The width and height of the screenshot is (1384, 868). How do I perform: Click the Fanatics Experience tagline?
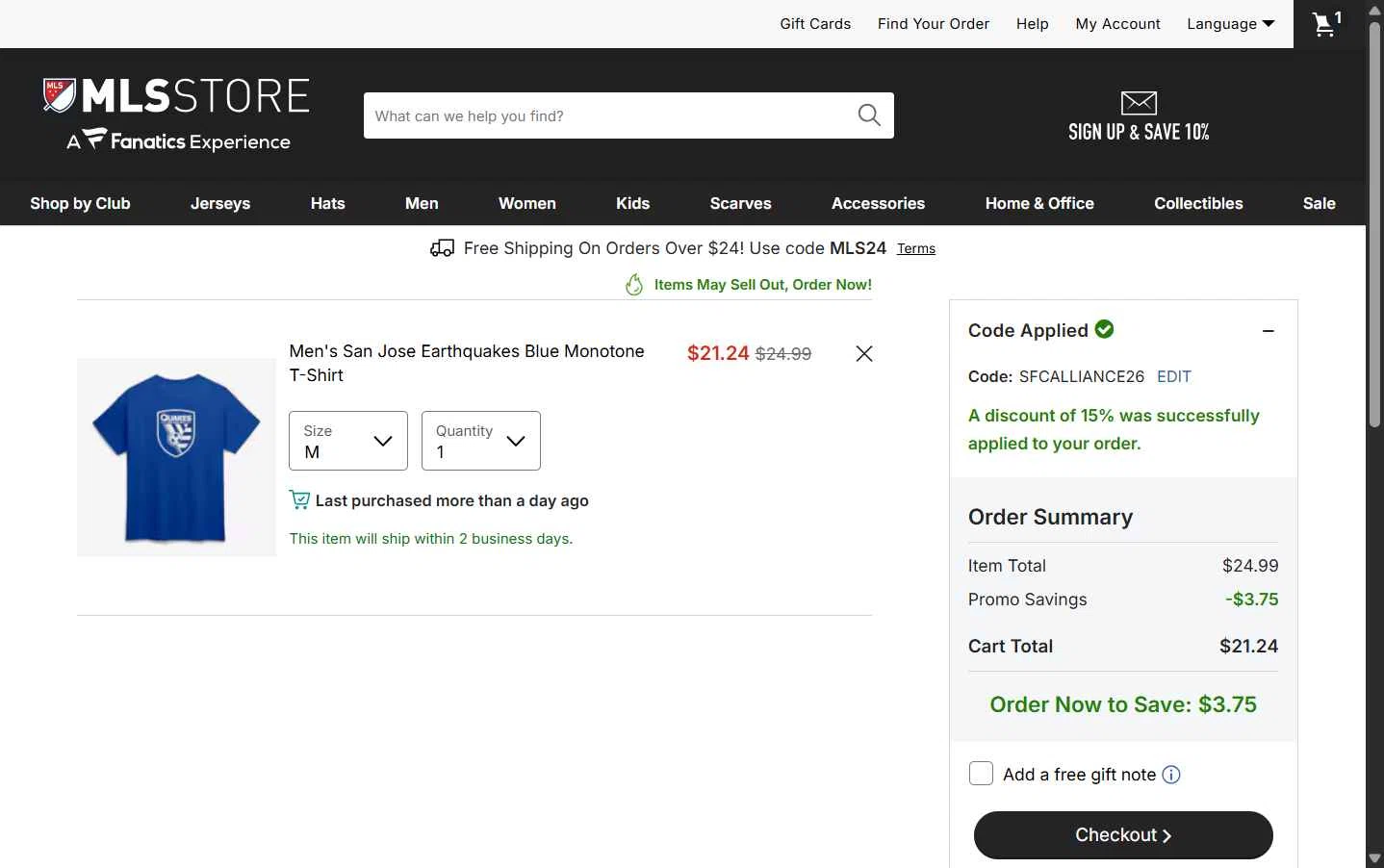click(x=178, y=141)
